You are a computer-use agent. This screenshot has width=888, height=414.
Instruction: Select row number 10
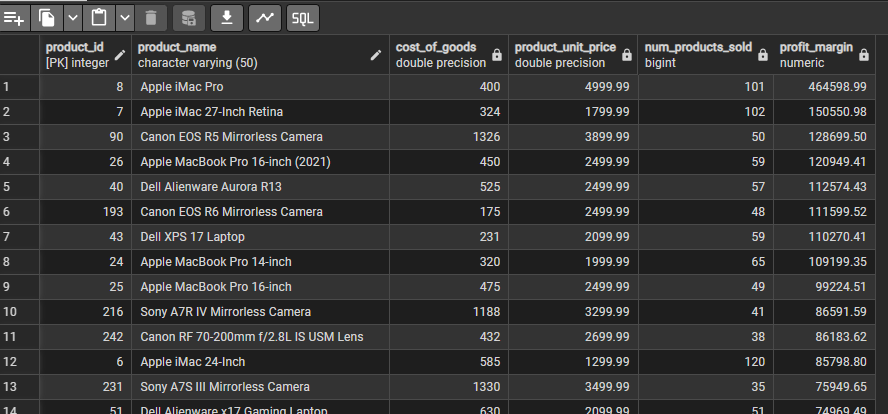pos(19,312)
